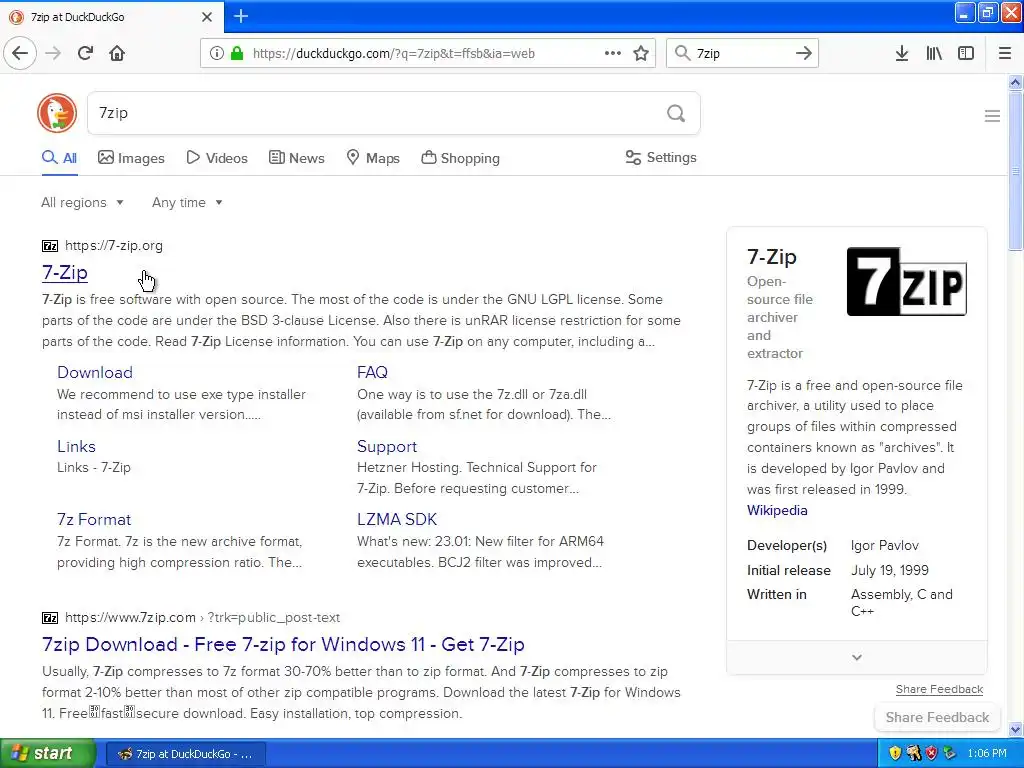Open 7zip Download Free 7-zip result

pos(283,645)
